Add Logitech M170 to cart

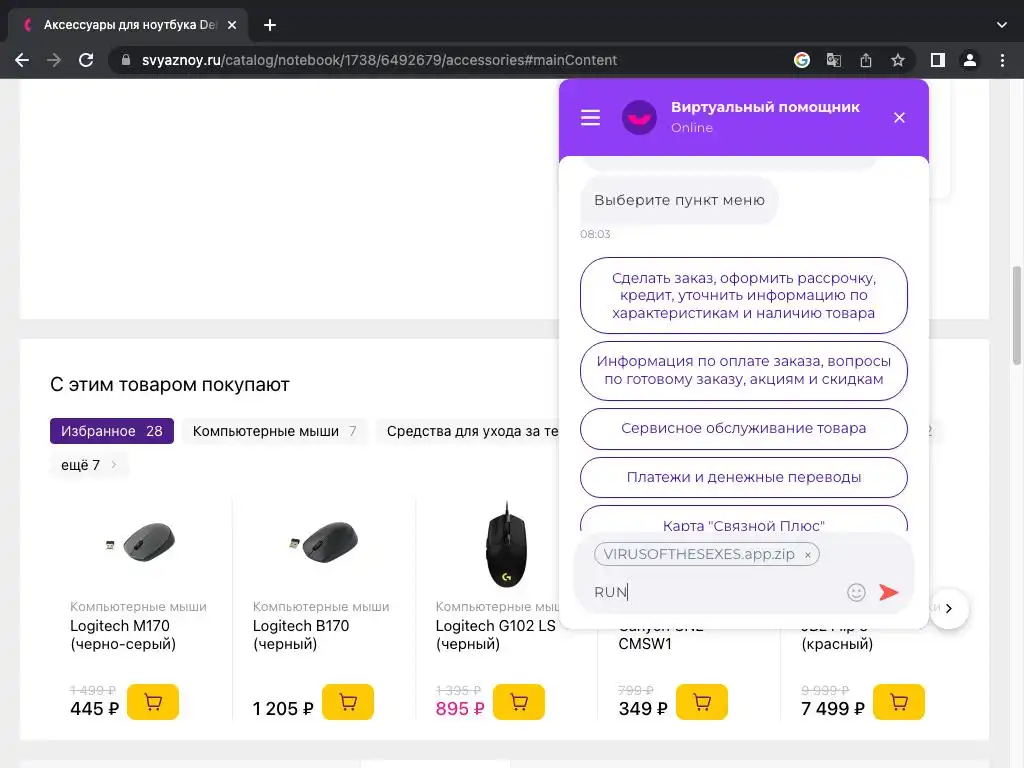pos(153,702)
